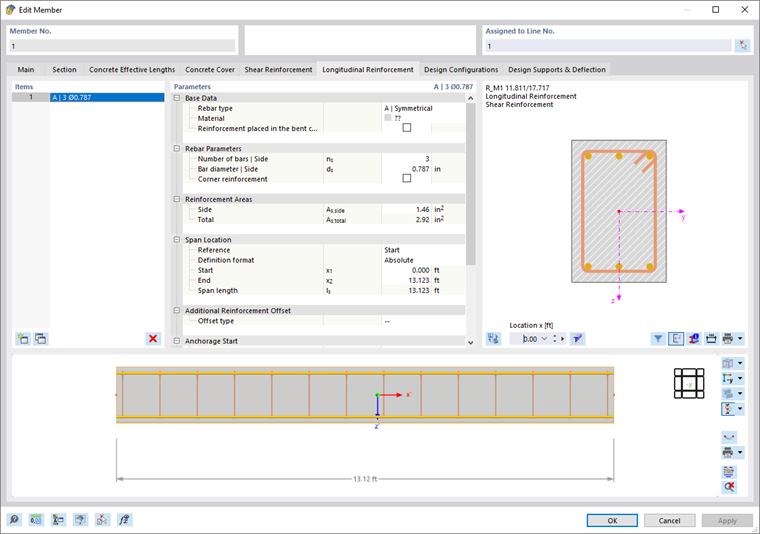Open the 3D cube view dropdown arrow
This screenshot has height=534, width=760.
point(740,363)
